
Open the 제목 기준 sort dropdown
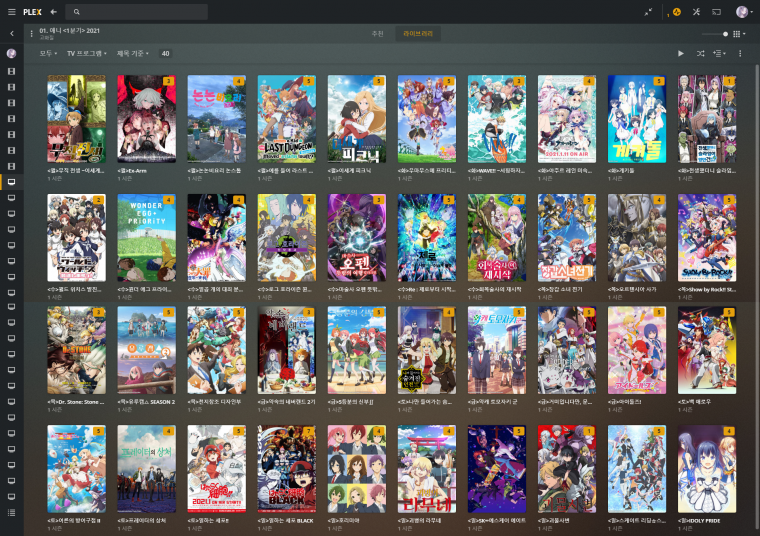[x=132, y=53]
